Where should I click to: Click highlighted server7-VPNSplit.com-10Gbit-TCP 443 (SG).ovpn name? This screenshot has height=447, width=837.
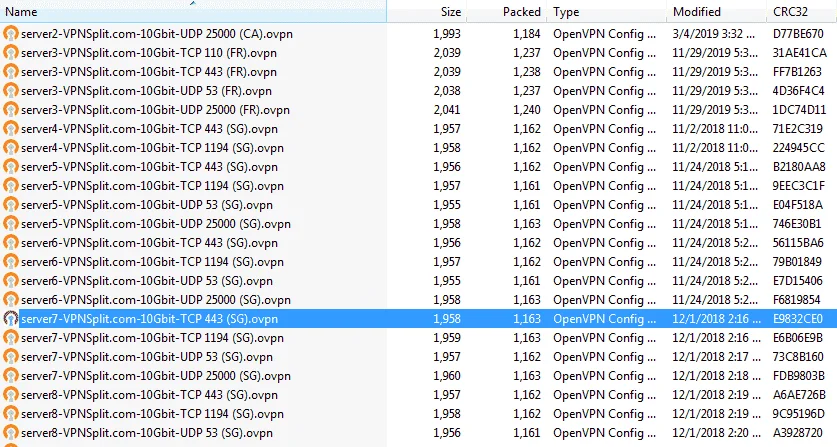[x=149, y=319]
